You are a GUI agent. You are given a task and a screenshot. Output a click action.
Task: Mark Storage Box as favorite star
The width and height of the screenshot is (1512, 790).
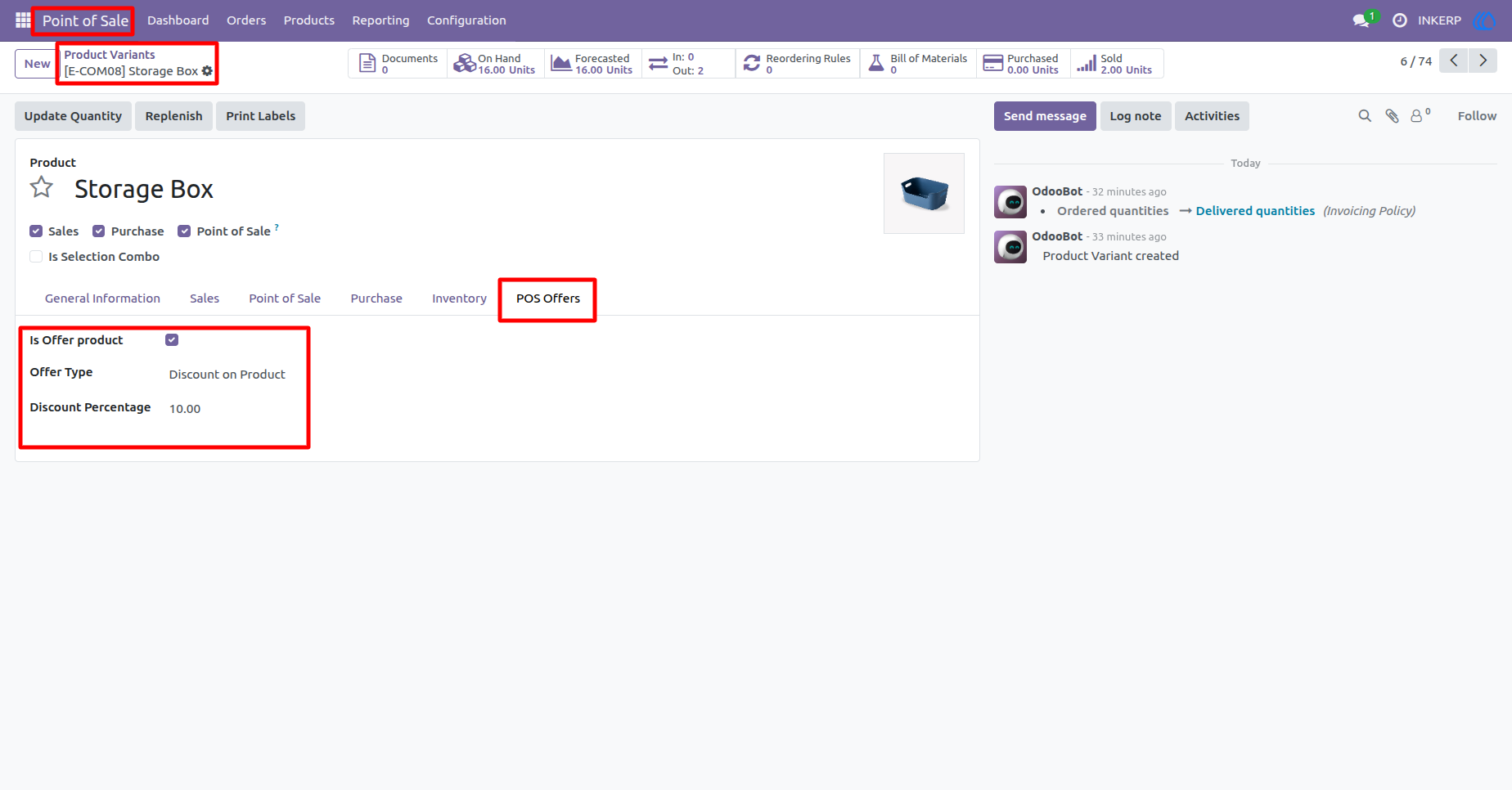click(x=42, y=188)
